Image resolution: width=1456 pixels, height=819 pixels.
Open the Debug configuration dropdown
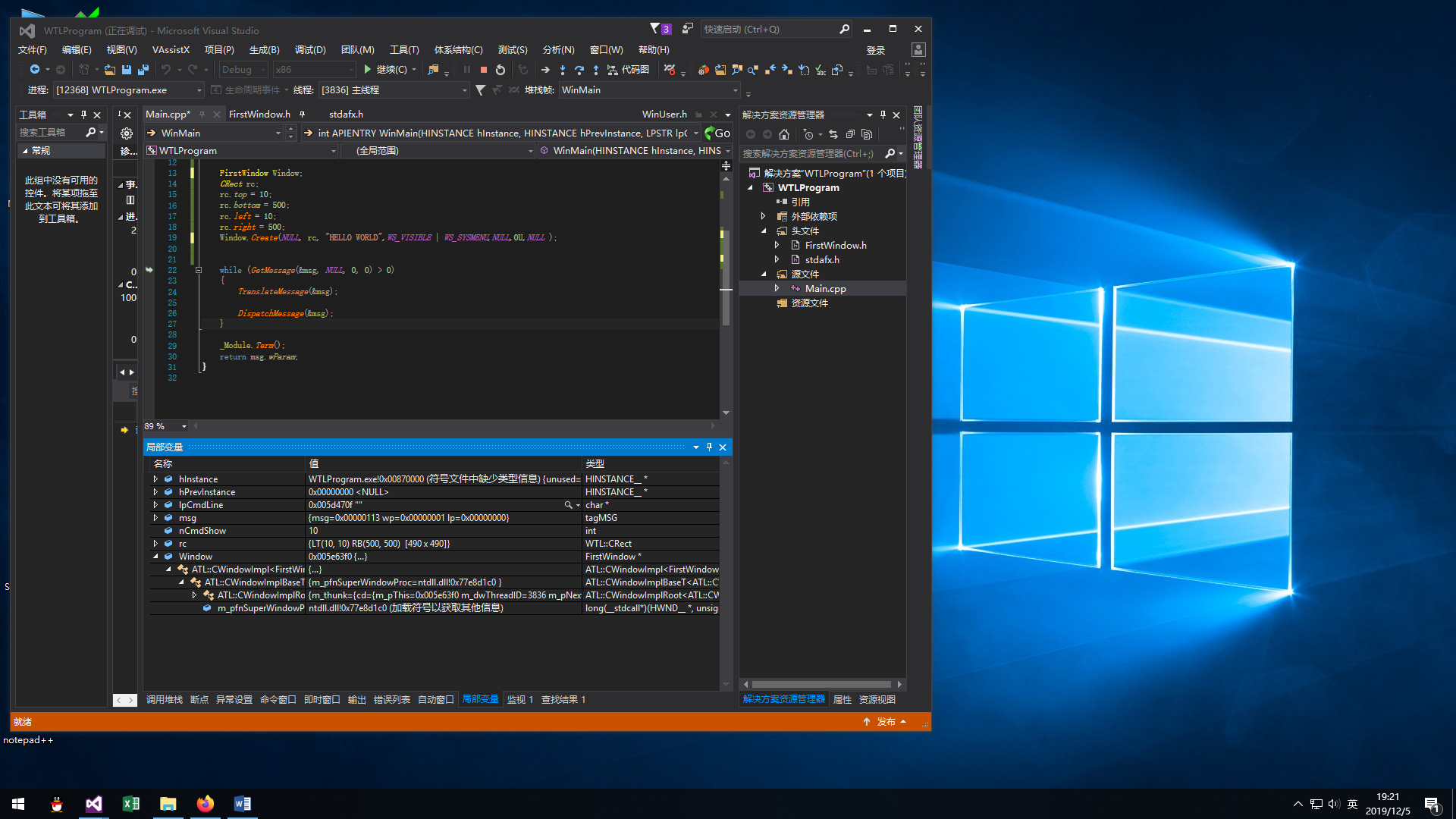243,70
